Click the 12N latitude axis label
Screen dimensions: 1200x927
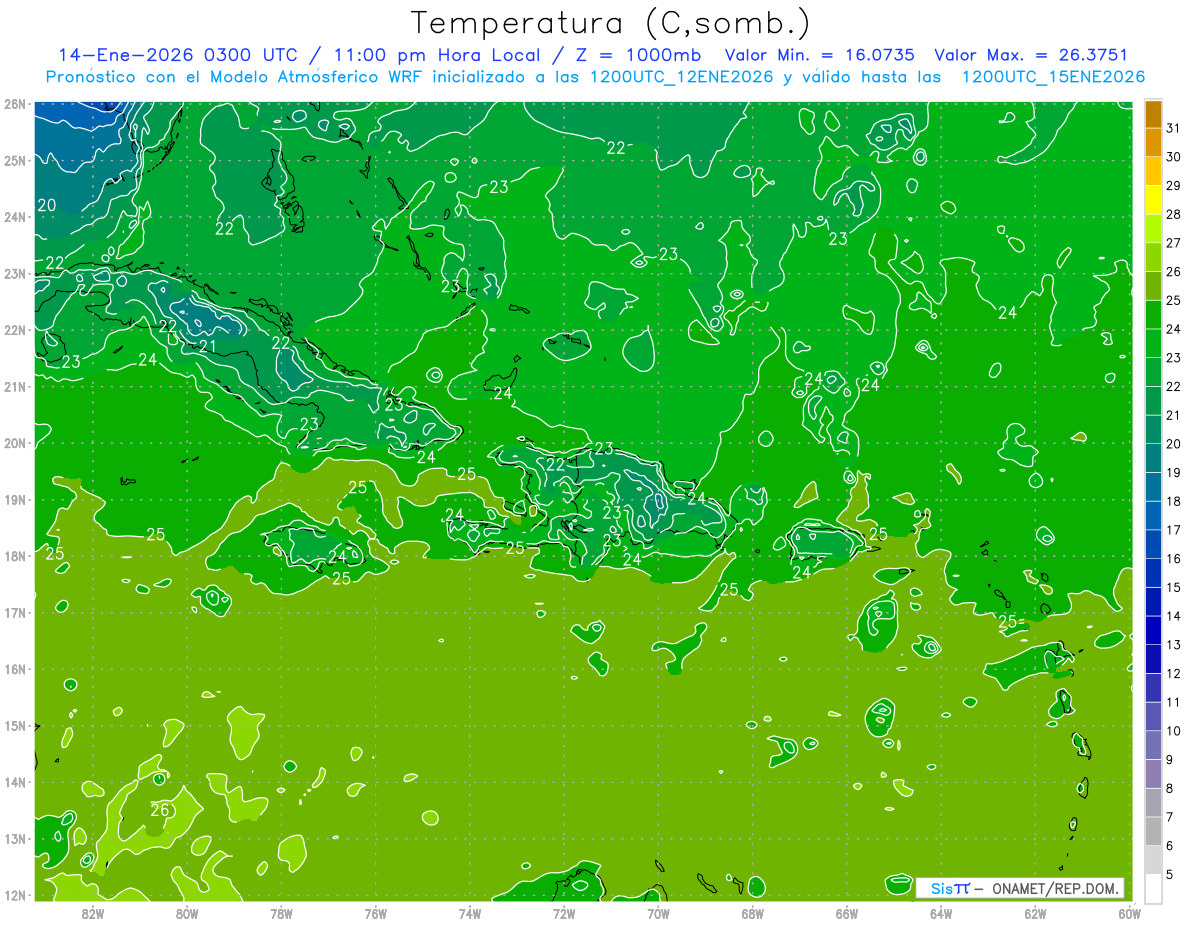coord(14,895)
